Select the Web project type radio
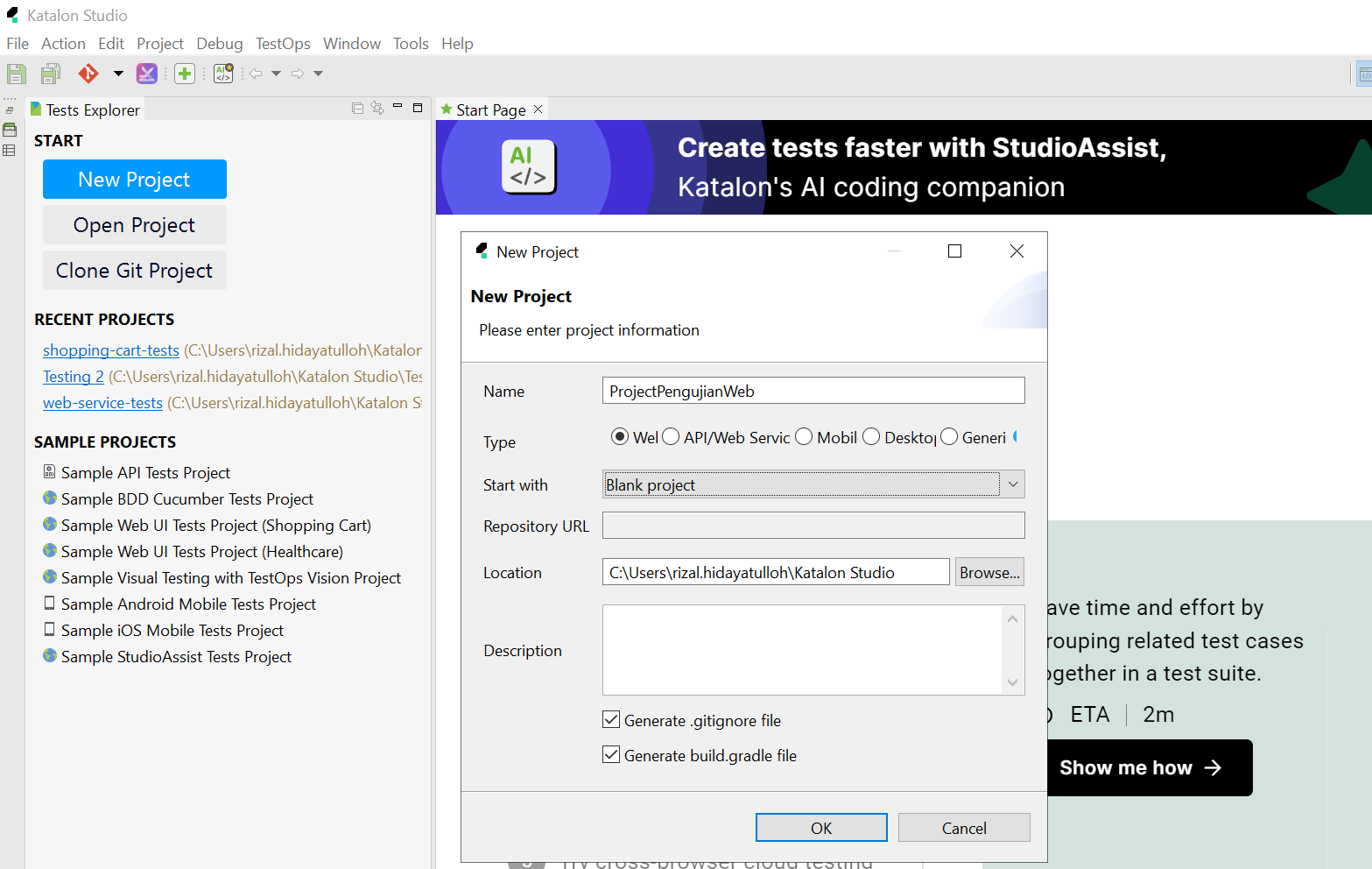Viewport: 1372px width, 869px height. [x=620, y=436]
